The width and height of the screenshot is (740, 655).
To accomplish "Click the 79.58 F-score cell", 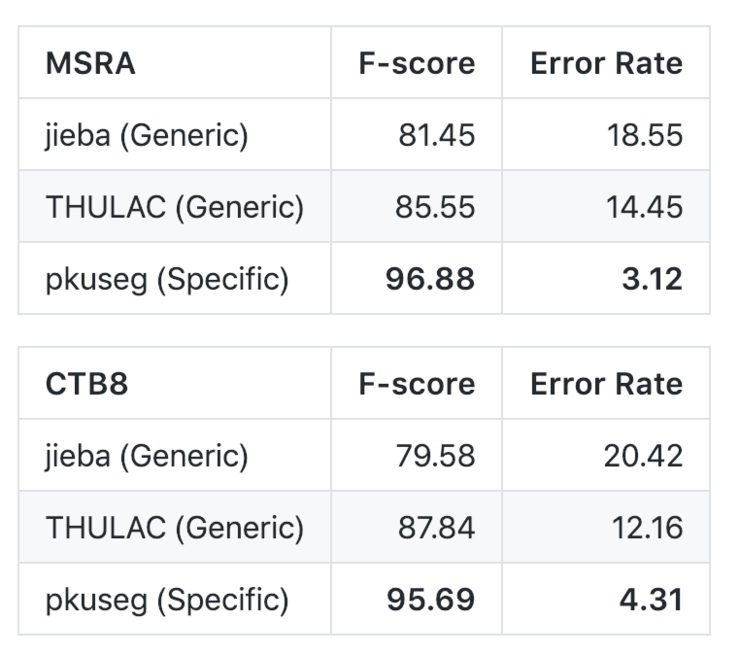I will click(x=436, y=456).
